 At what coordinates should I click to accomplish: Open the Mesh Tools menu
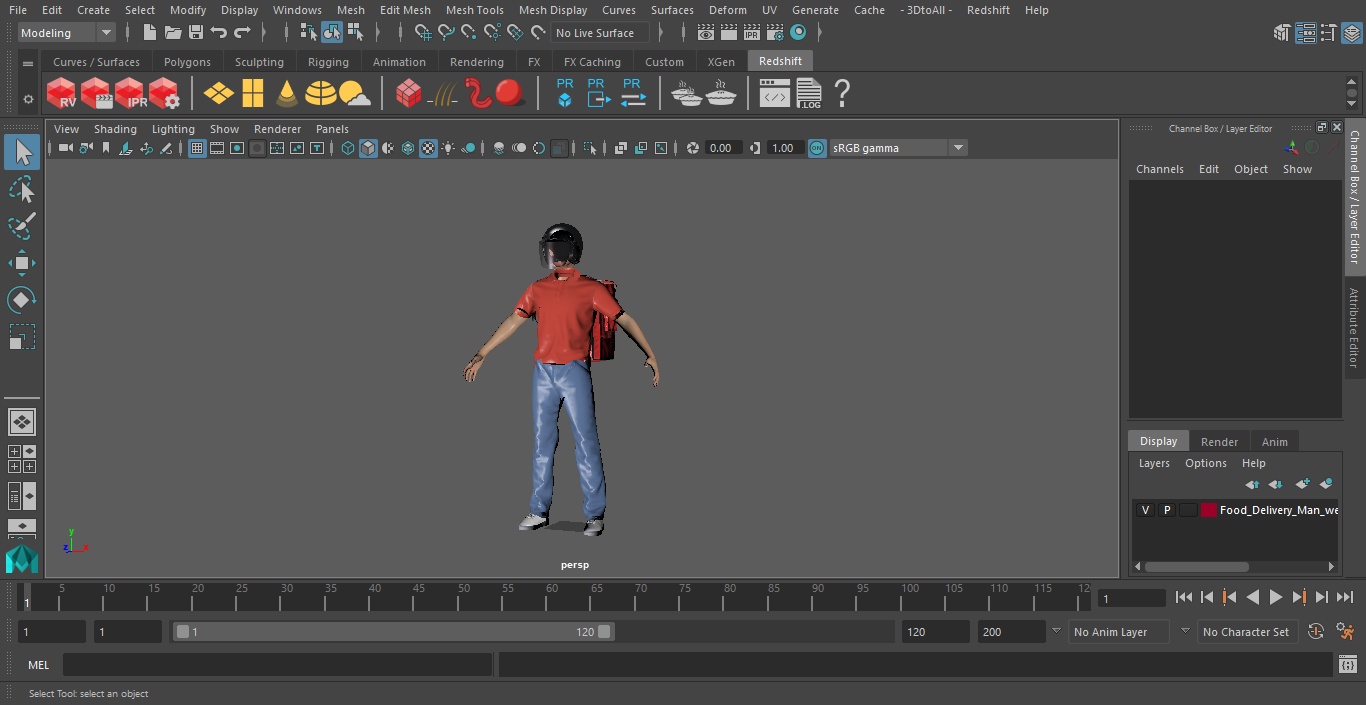(474, 10)
